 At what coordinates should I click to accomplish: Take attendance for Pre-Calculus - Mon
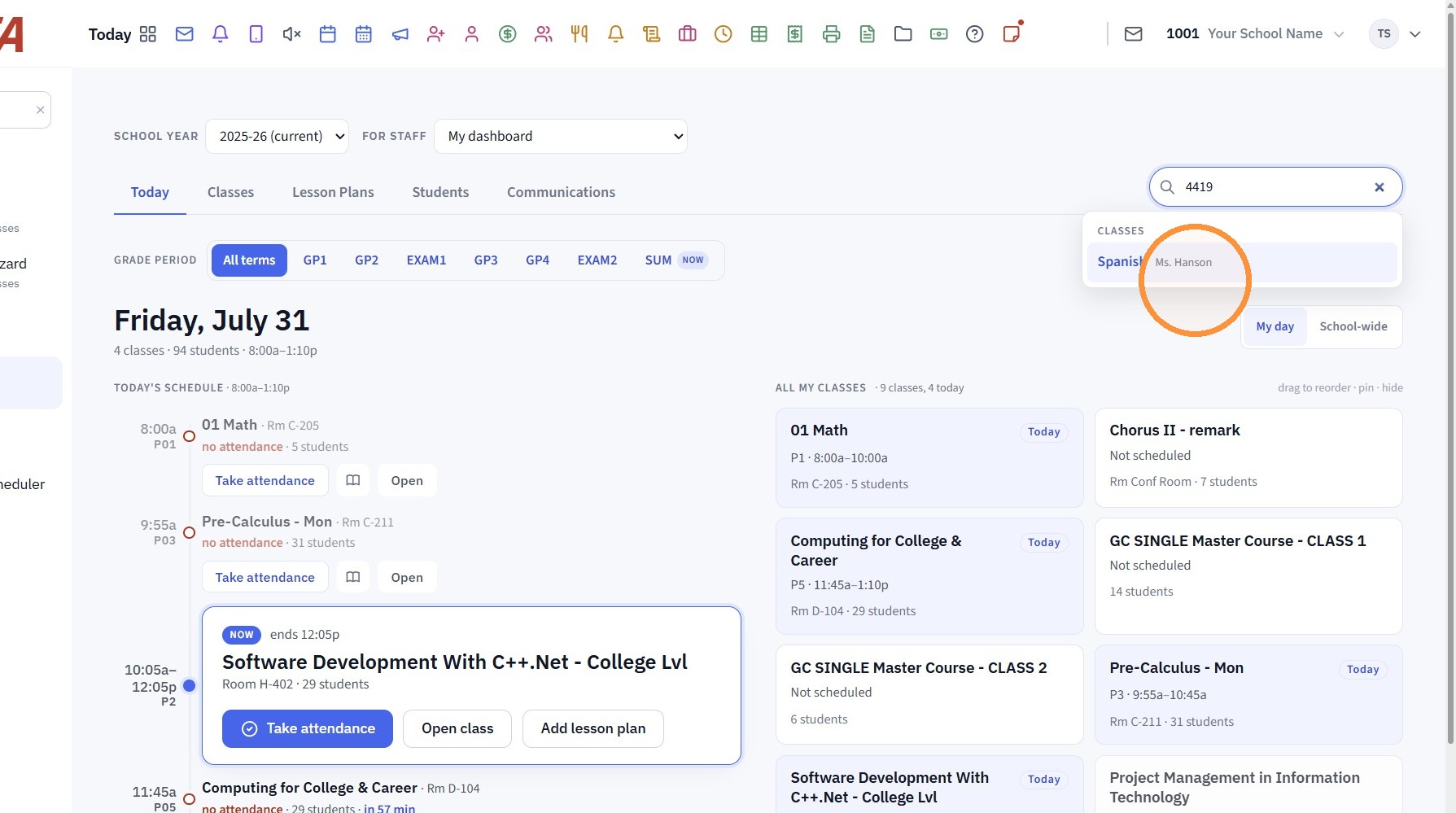pos(265,577)
